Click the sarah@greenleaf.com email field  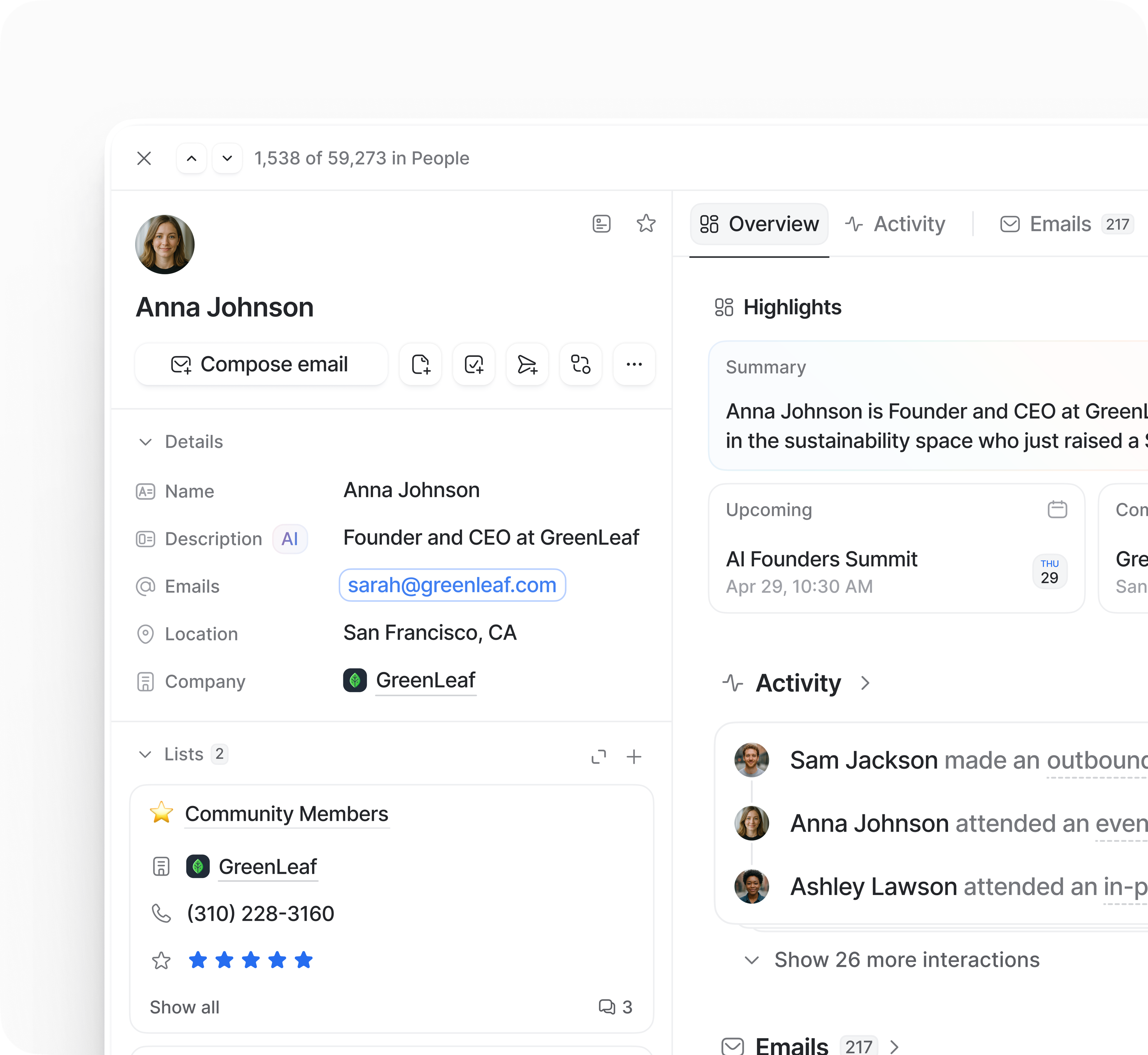click(x=452, y=585)
